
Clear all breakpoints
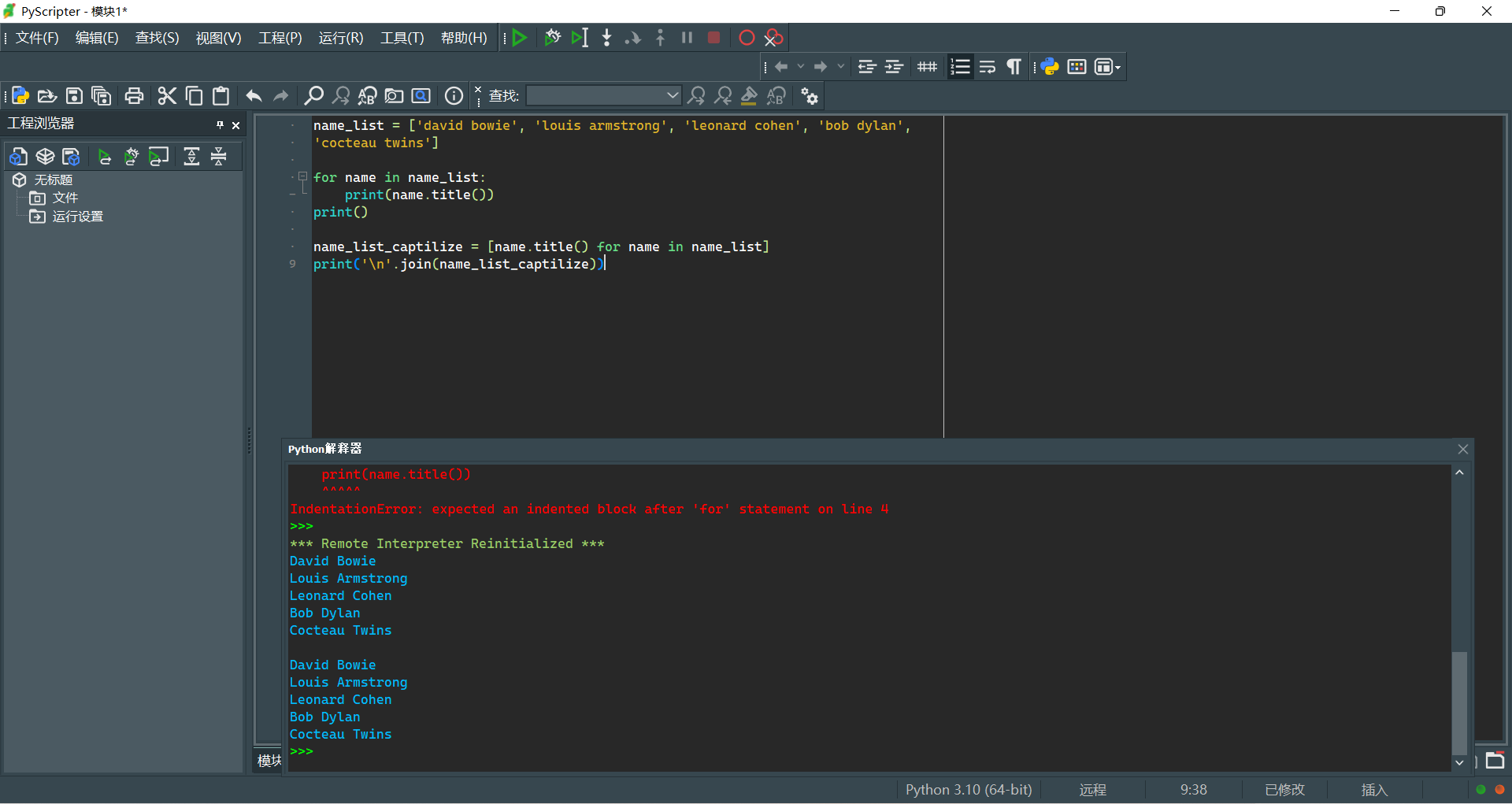click(773, 38)
